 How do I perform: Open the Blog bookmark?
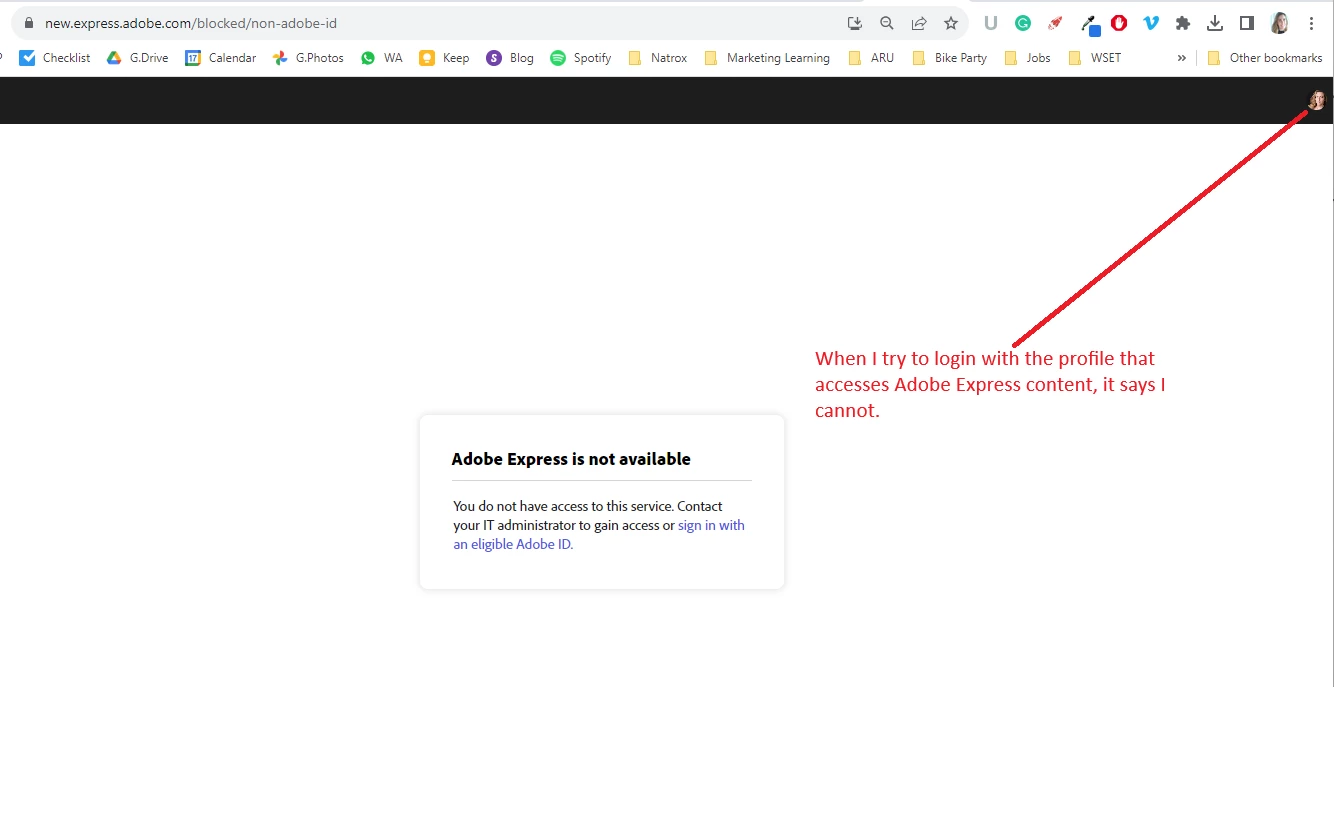coord(510,58)
